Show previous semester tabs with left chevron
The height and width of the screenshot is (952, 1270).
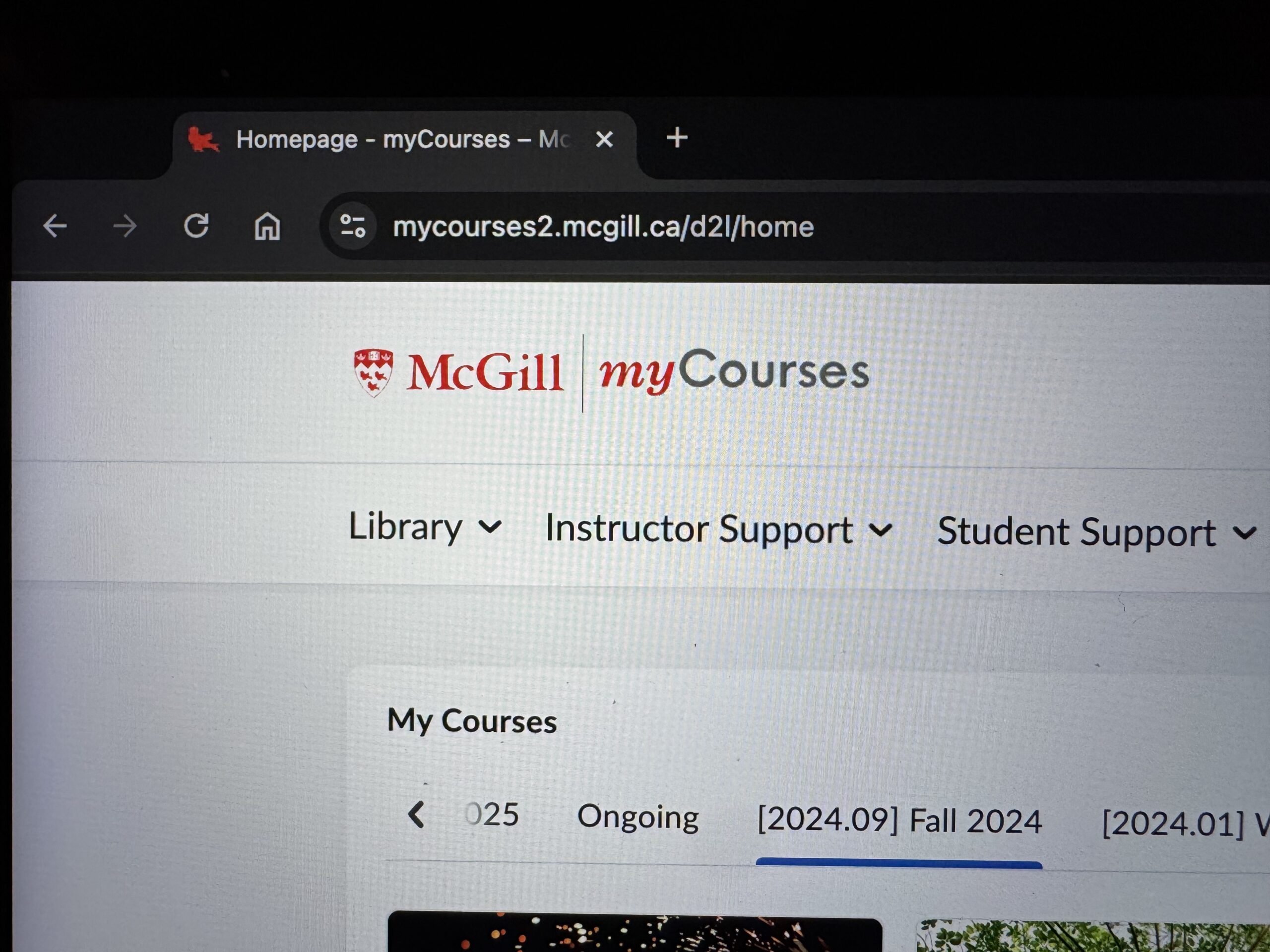coord(416,814)
